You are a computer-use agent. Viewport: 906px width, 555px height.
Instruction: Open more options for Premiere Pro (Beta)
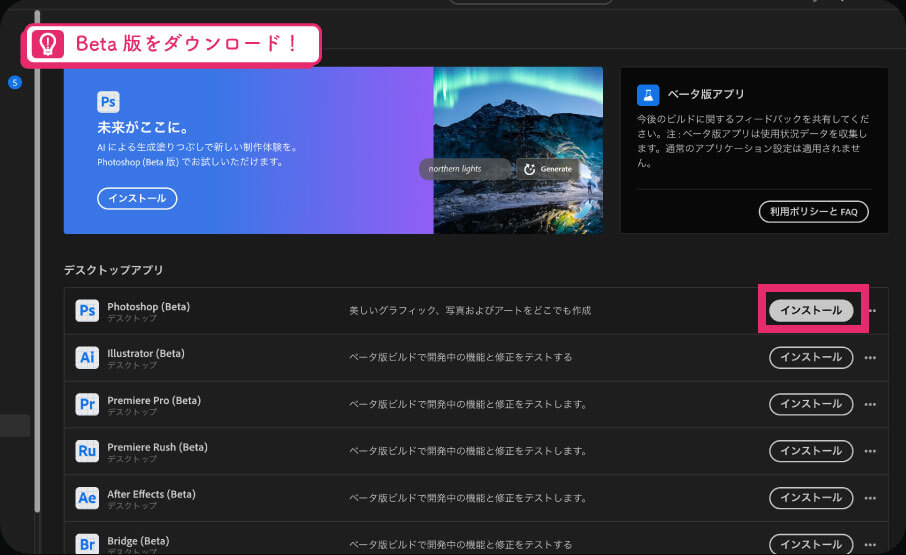[870, 404]
